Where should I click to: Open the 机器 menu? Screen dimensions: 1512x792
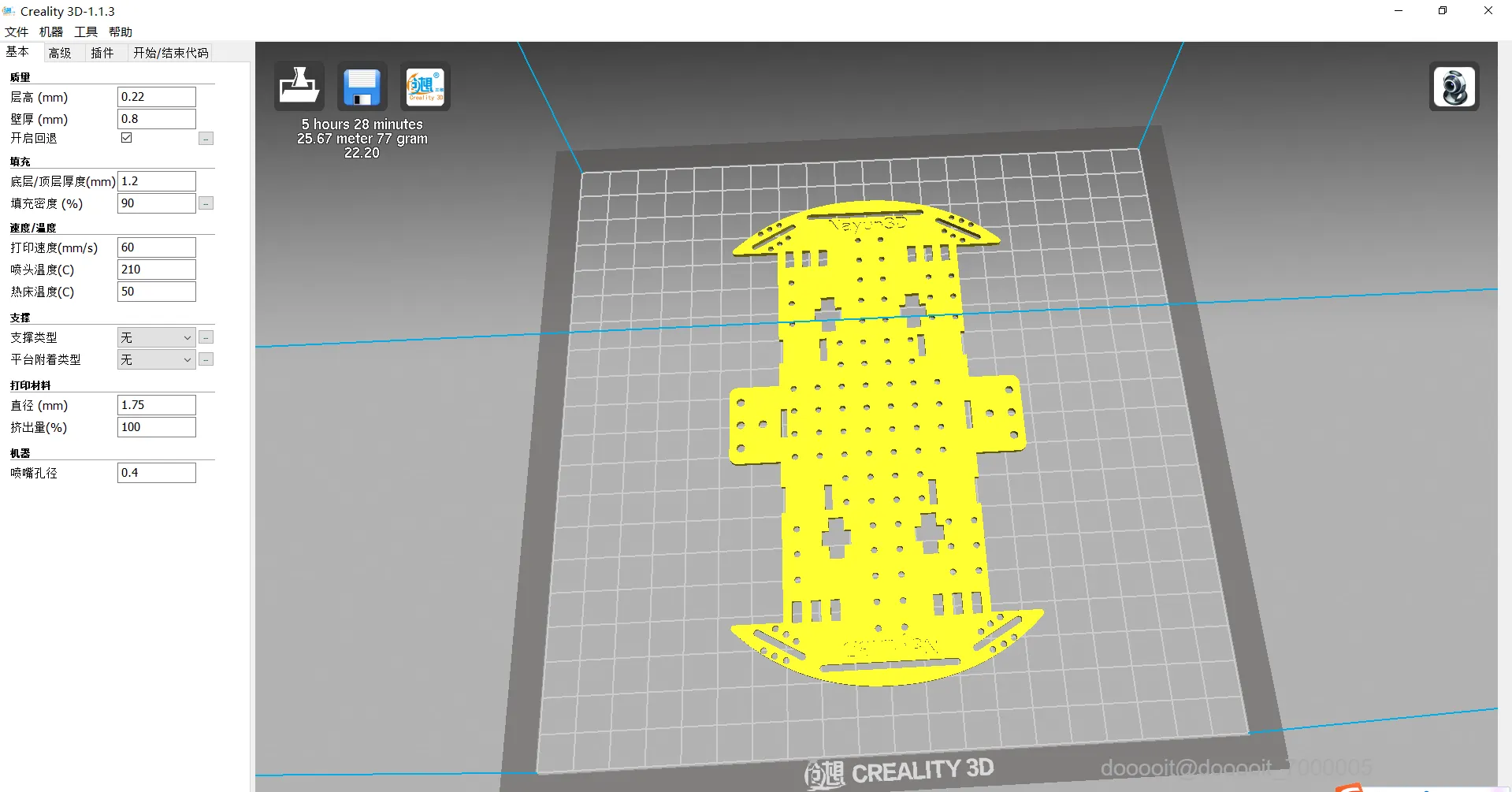(x=51, y=32)
